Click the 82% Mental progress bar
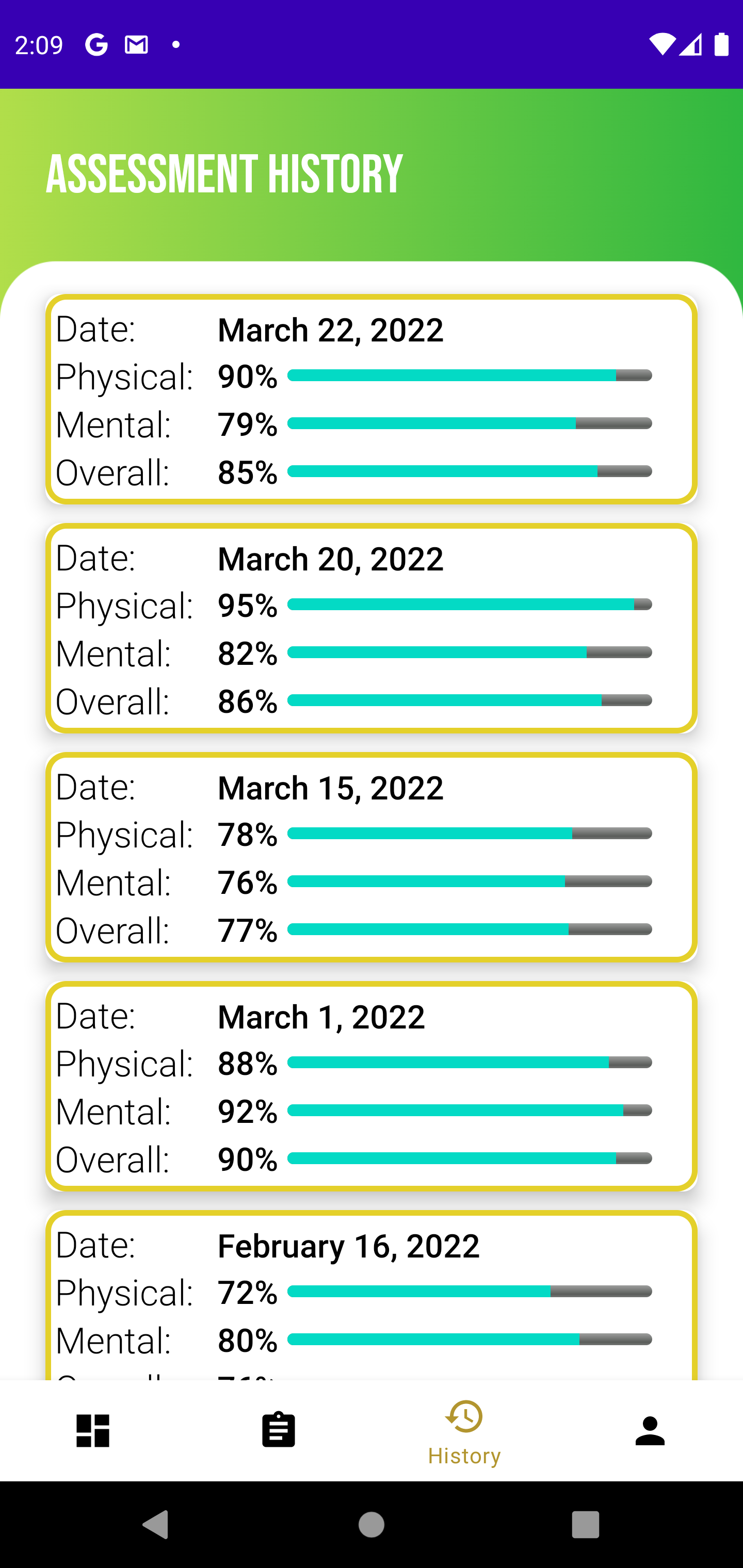743x1568 pixels. tap(469, 652)
